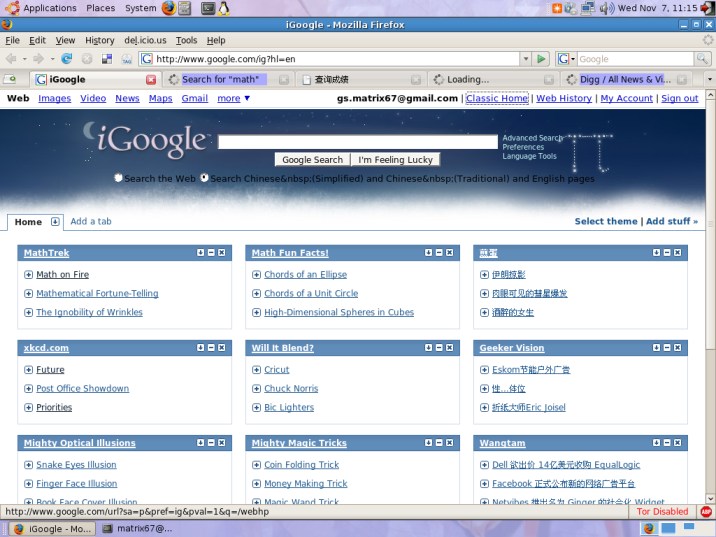Viewport: 716px width, 537px height.
Task: Click the search magnifier icon
Action: [702, 58]
